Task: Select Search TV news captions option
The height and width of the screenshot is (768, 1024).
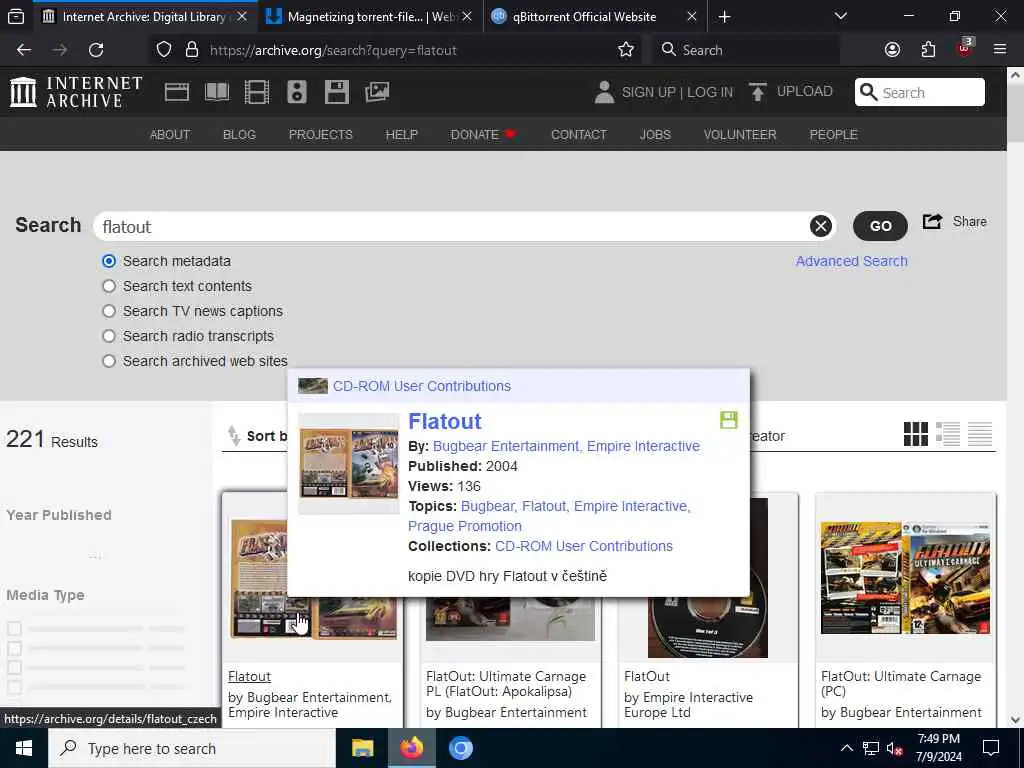Action: [x=109, y=311]
